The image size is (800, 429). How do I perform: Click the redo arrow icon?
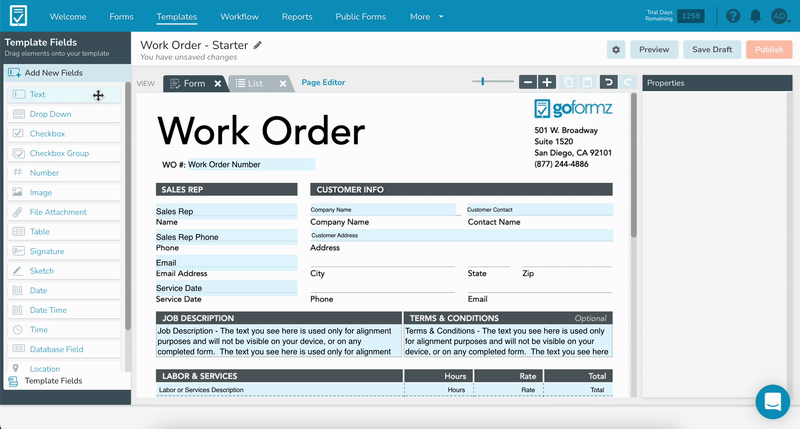click(628, 82)
